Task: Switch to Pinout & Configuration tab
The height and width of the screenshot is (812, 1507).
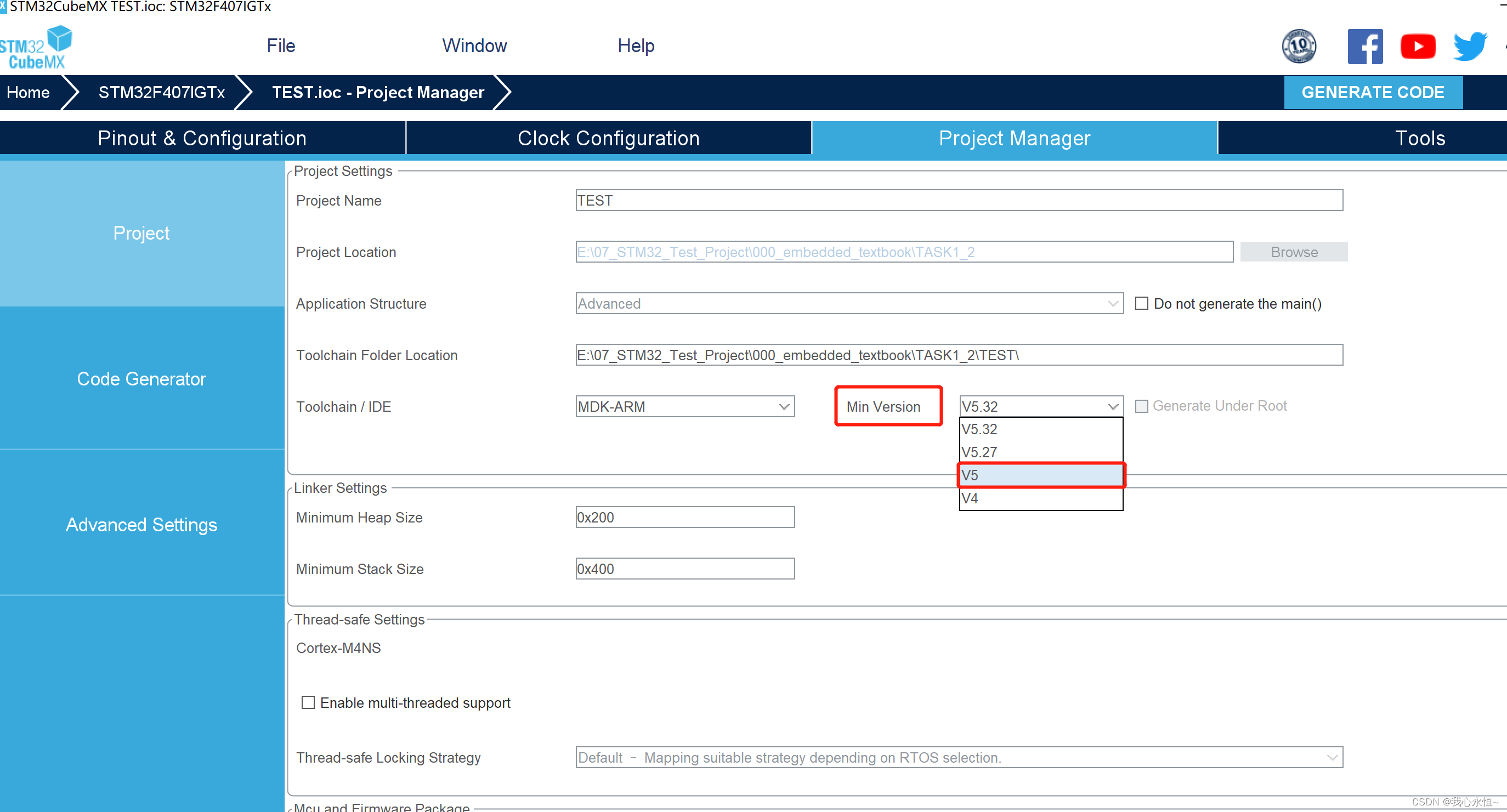Action: pyautogui.click(x=203, y=138)
